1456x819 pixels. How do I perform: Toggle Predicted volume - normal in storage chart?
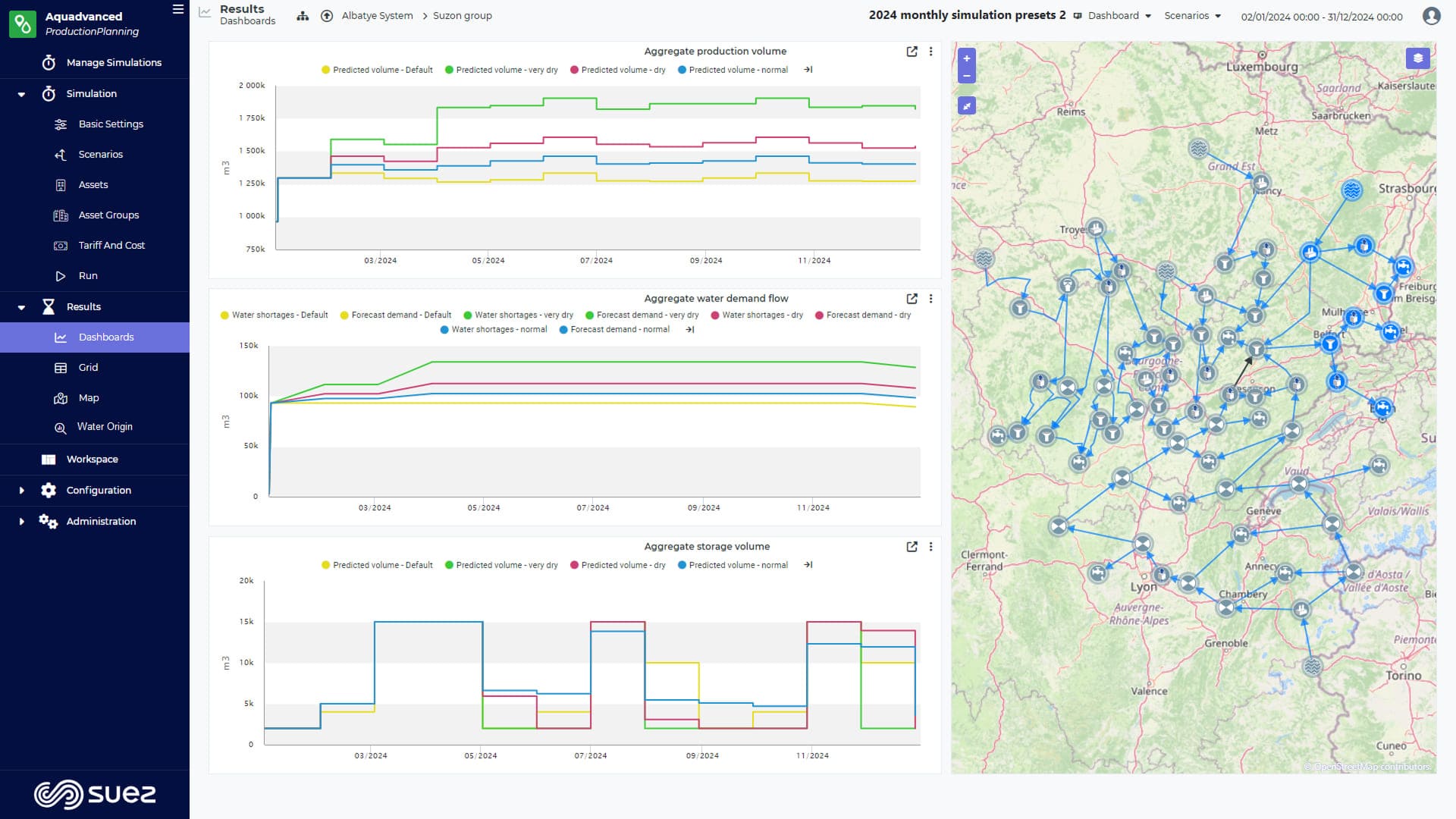point(733,565)
